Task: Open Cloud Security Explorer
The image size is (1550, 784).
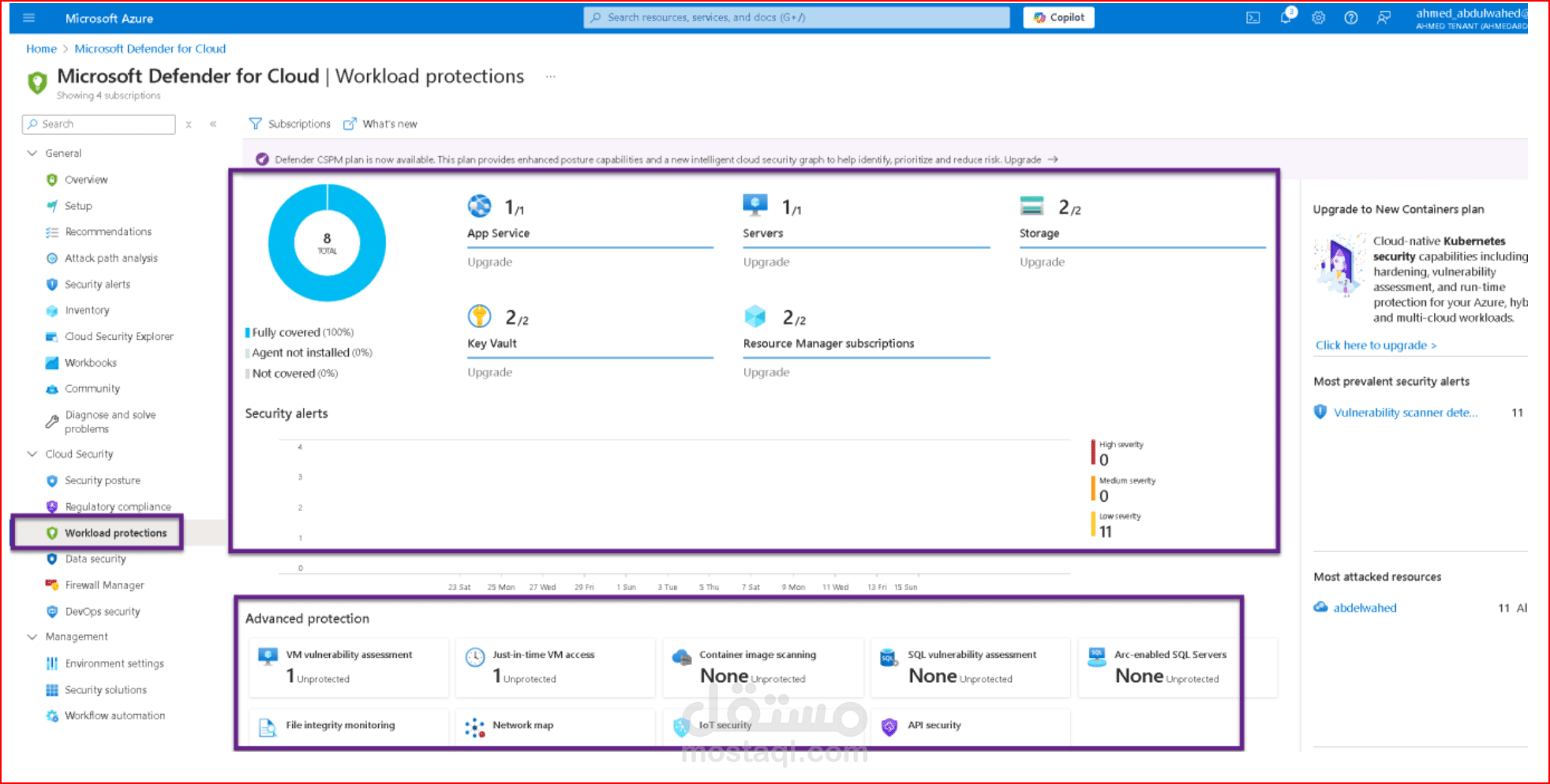Action: point(119,336)
